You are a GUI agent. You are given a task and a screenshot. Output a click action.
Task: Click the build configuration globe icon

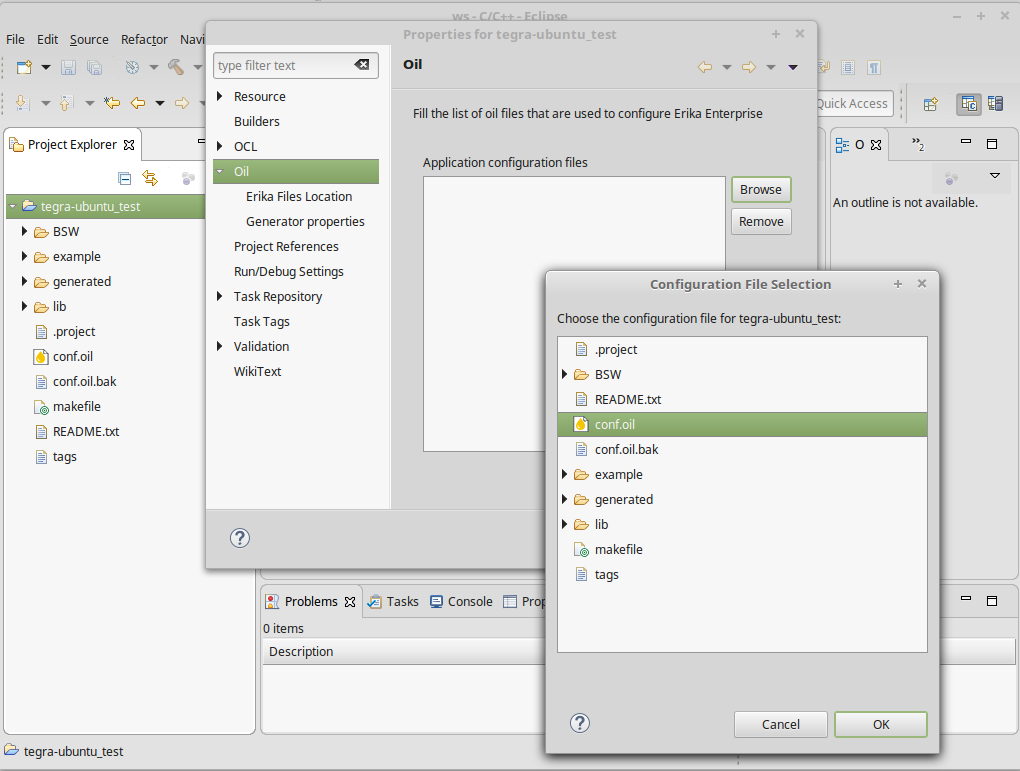coord(133,67)
